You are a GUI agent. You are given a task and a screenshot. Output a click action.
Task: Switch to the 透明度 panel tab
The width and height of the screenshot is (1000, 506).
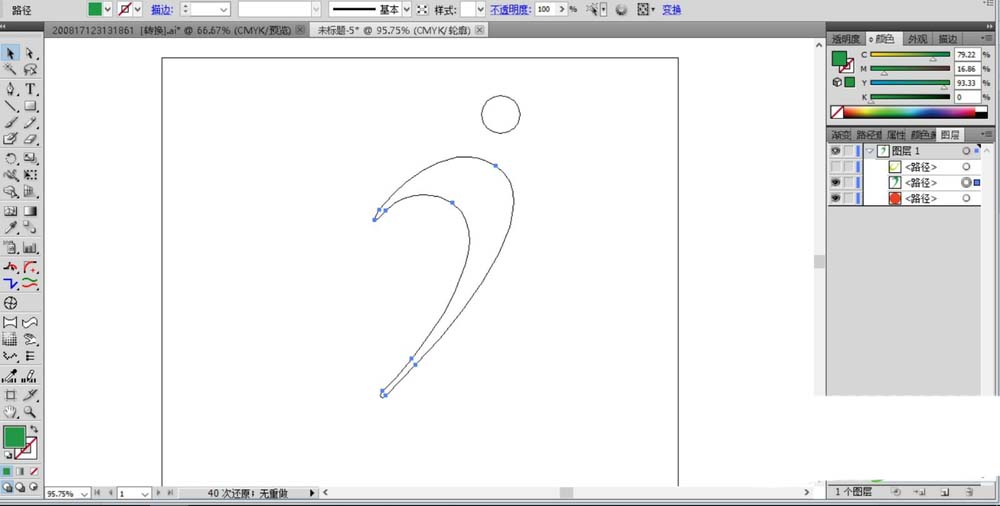(x=845, y=39)
